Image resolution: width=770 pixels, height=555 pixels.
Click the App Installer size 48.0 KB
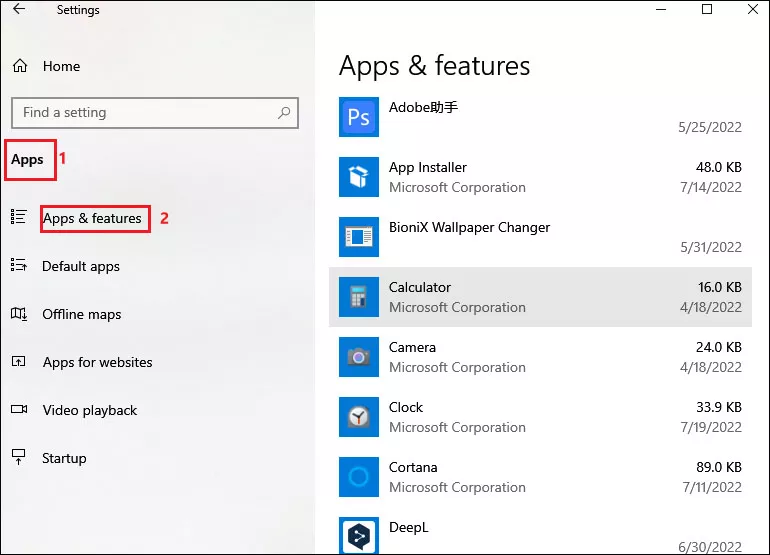(719, 167)
